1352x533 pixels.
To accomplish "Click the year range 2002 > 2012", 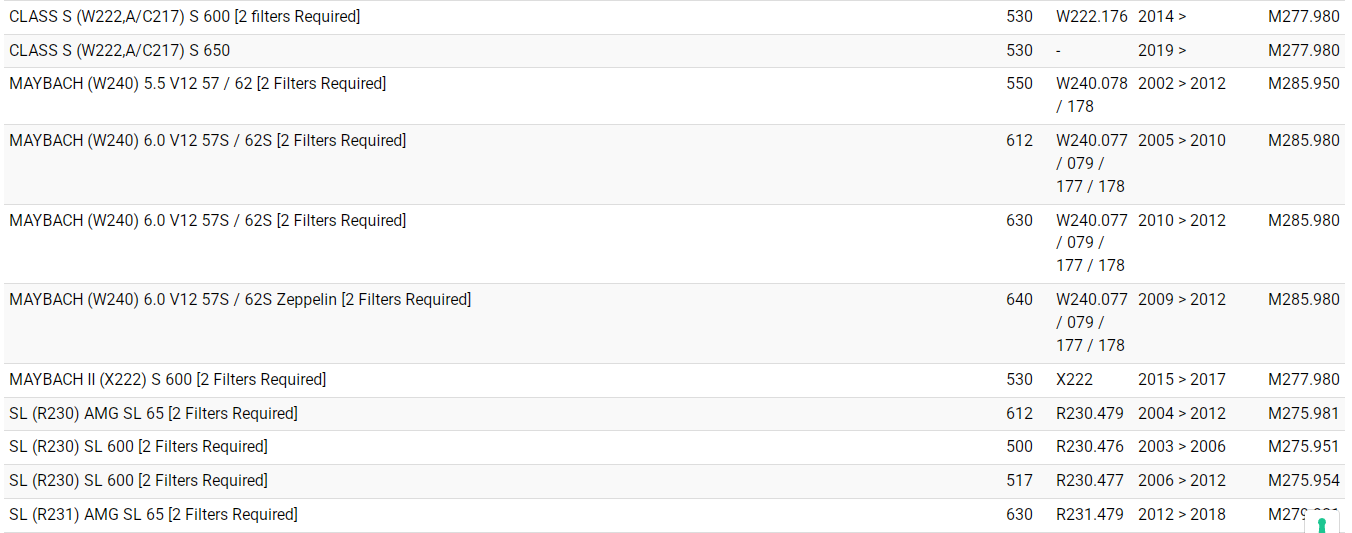I will click(1181, 84).
